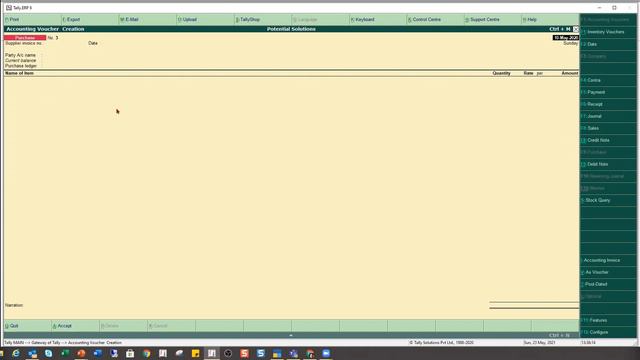
Task: Click the Tally ERP 9 title bar icon
Action: (x=9, y=8)
